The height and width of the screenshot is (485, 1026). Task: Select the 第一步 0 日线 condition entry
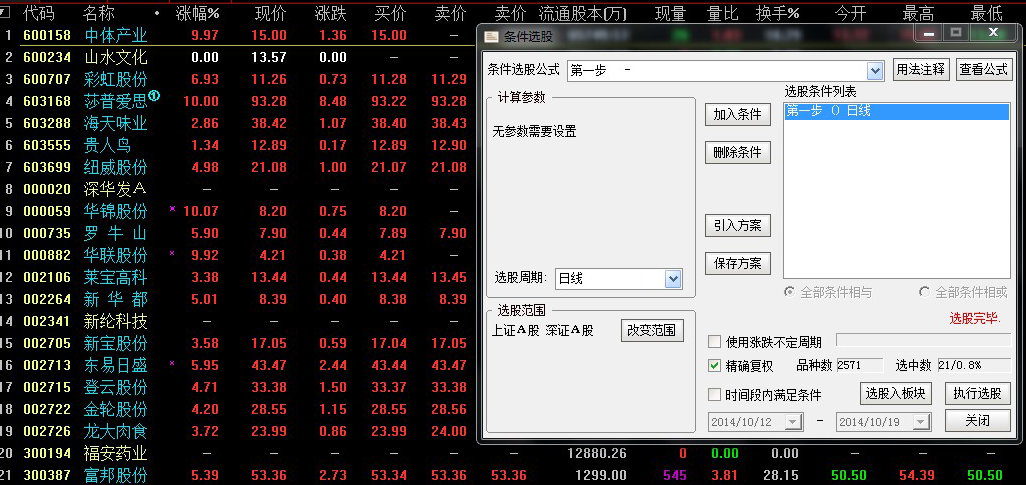point(896,111)
